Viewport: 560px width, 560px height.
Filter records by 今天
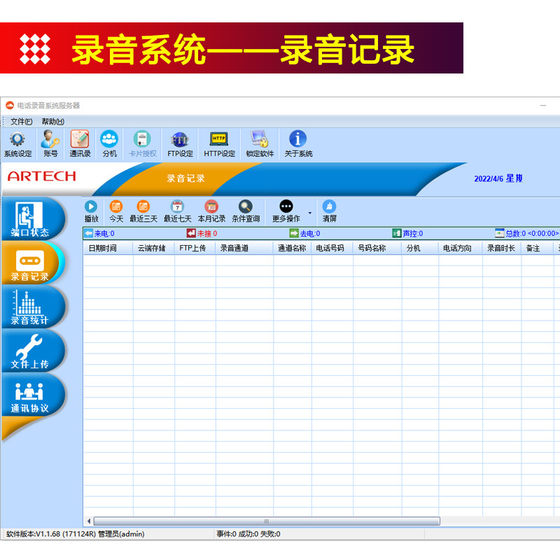(x=116, y=211)
